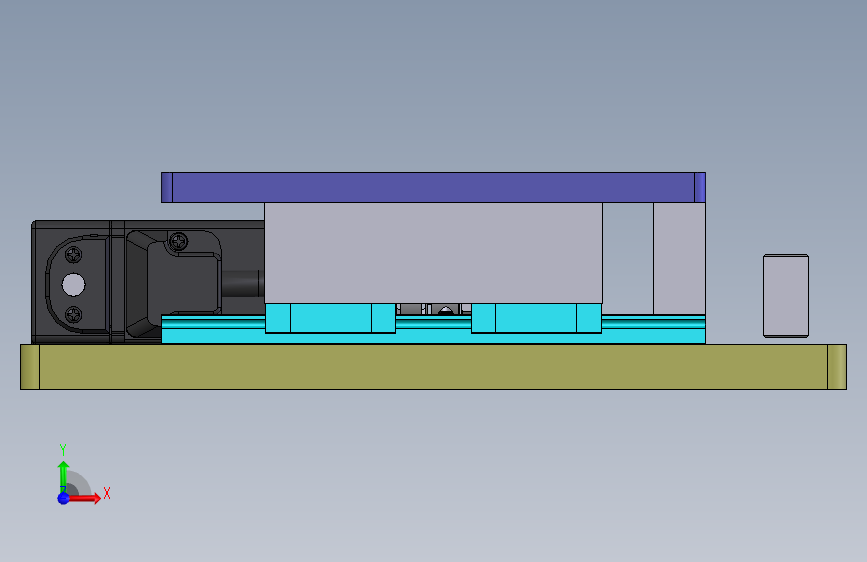This screenshot has width=867, height=562.
Task: Click the purple top plate of the model
Action: [433, 188]
